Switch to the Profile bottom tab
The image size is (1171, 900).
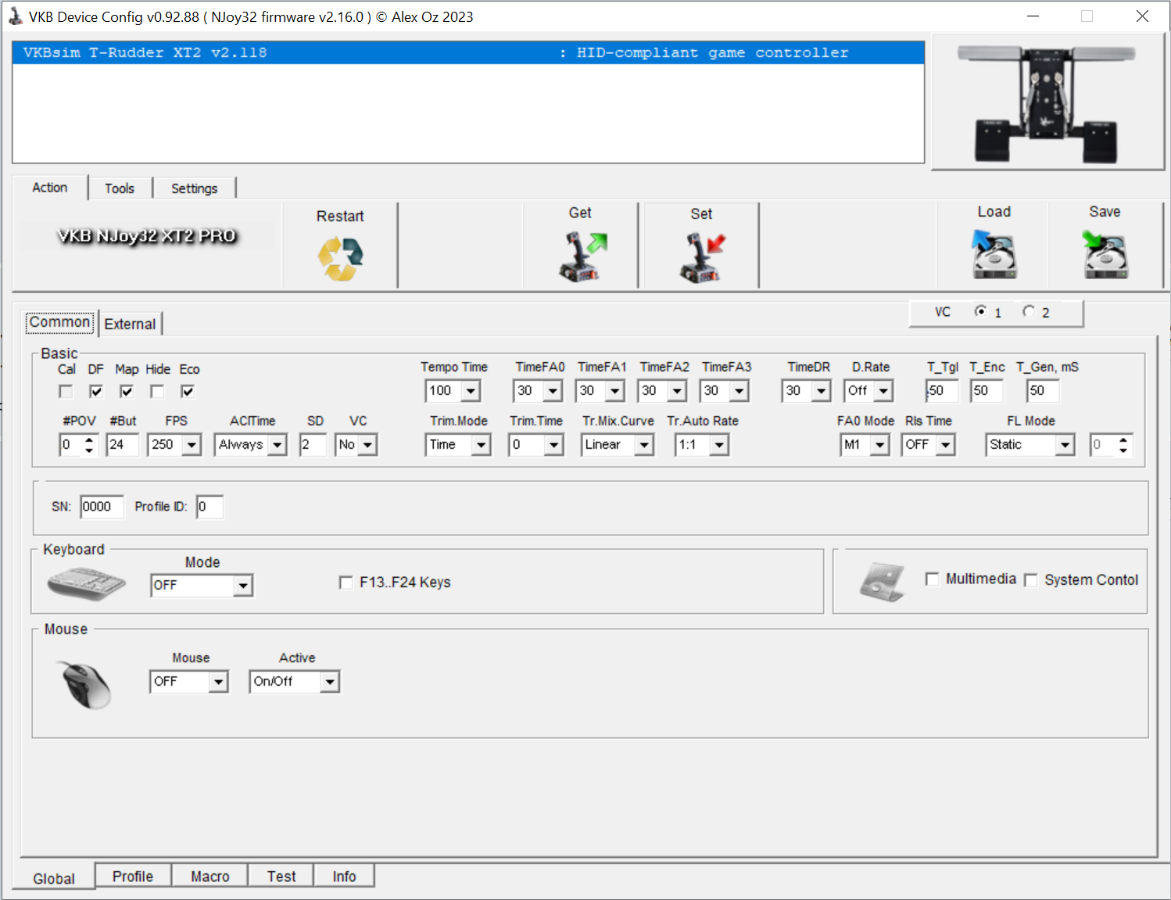pos(133,875)
